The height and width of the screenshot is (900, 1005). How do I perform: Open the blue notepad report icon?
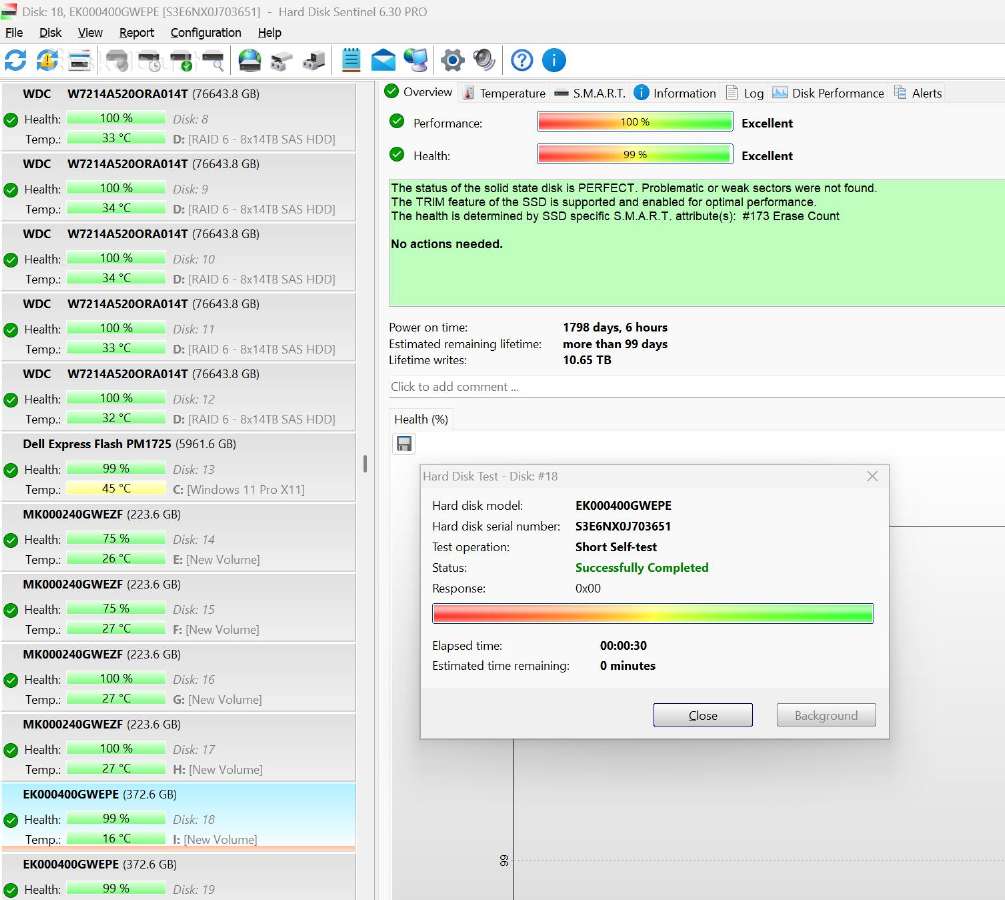tap(351, 60)
